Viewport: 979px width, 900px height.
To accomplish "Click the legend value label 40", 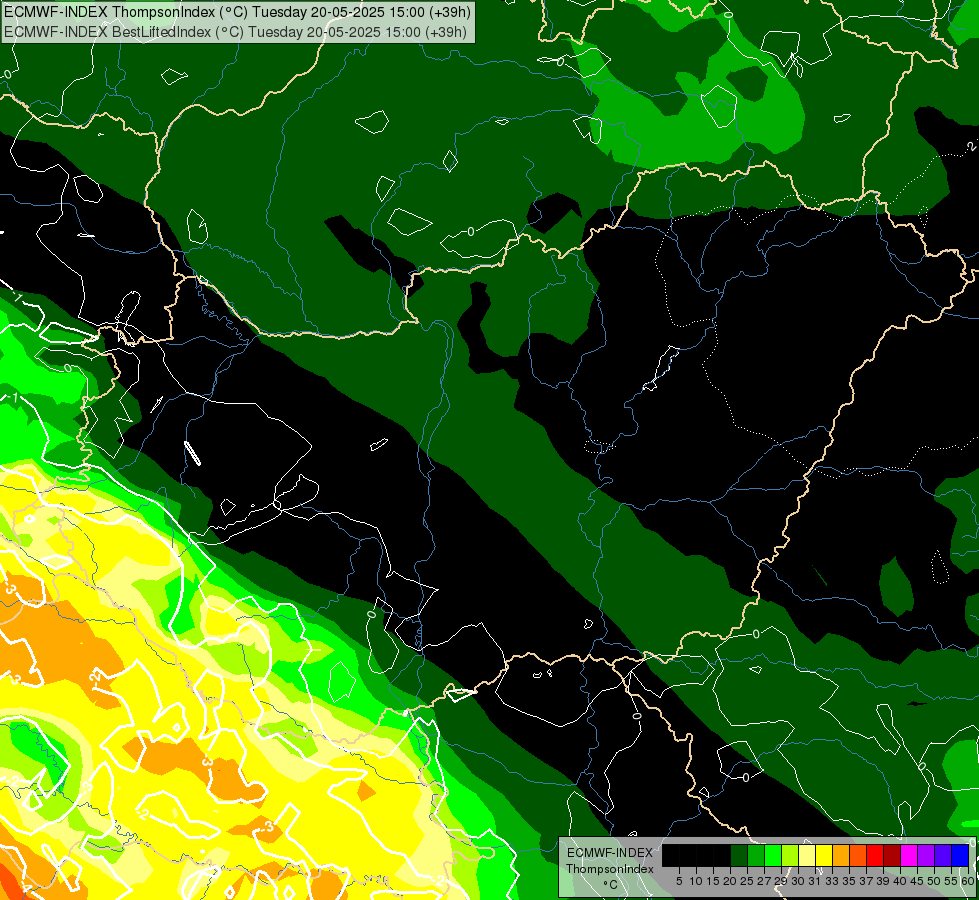I will [900, 881].
